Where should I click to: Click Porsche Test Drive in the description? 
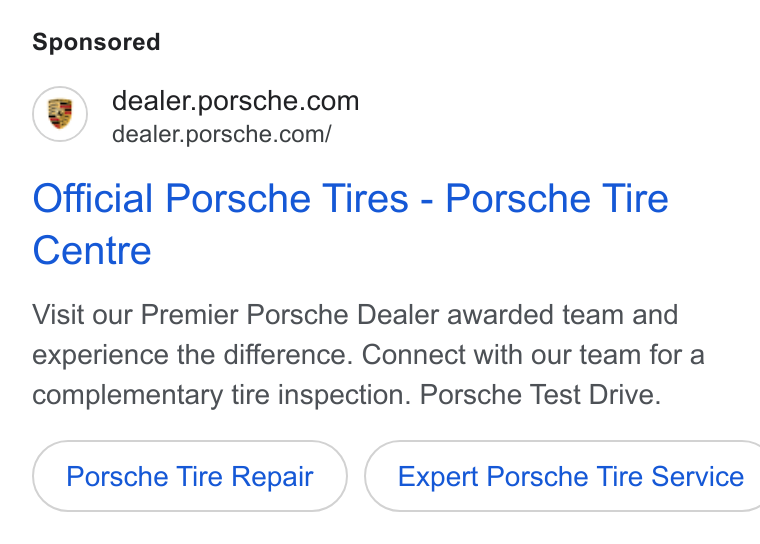pos(540,395)
